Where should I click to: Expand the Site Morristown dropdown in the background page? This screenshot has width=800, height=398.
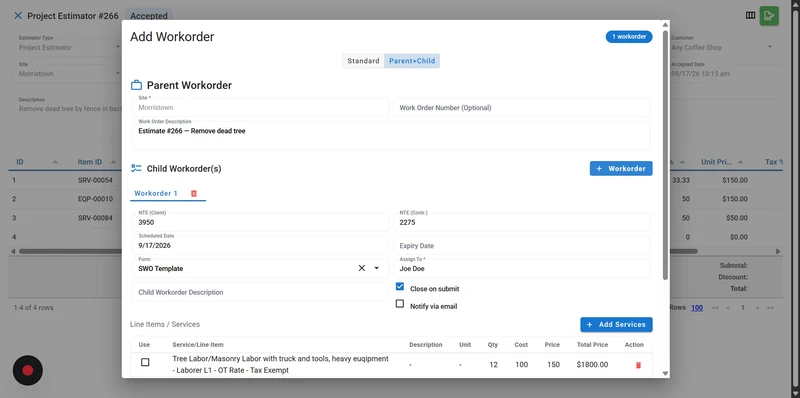[x=118, y=73]
